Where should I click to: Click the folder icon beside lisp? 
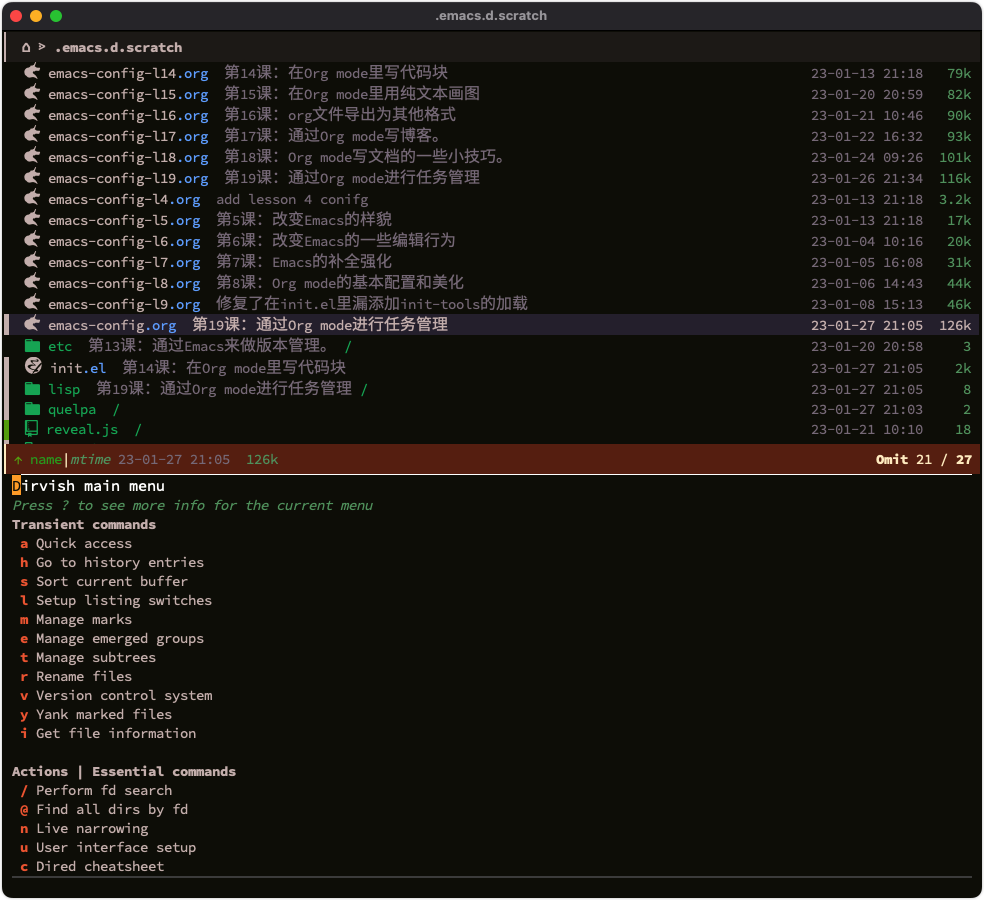(x=32, y=388)
